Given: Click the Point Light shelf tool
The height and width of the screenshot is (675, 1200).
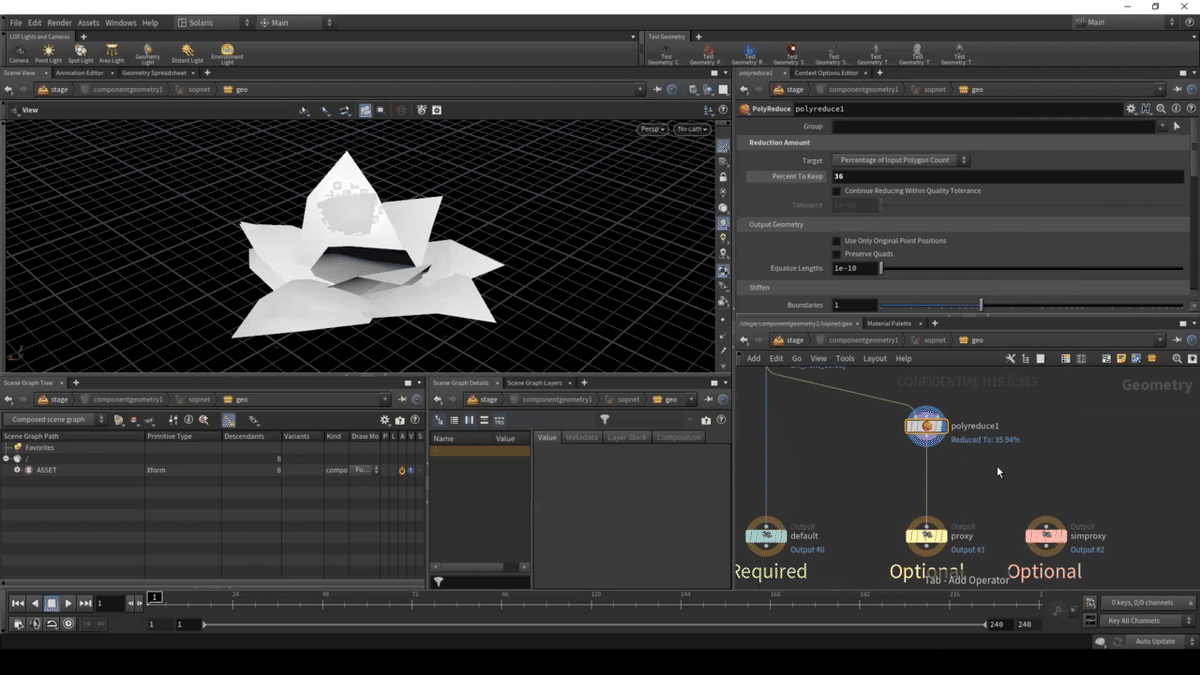Looking at the screenshot, I should (x=48, y=53).
